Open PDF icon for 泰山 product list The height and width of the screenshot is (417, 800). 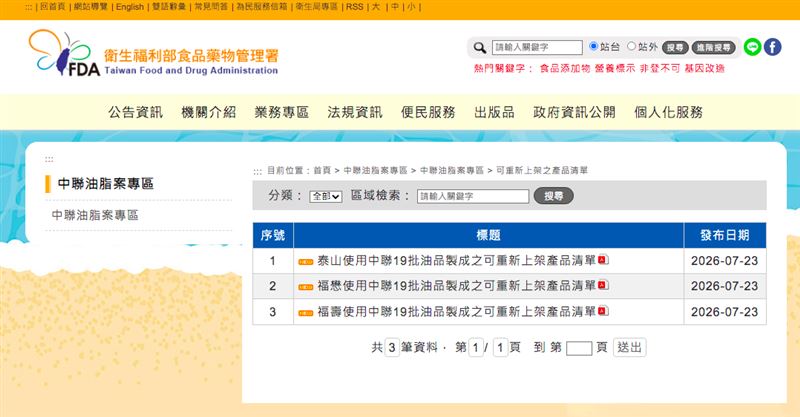[603, 260]
